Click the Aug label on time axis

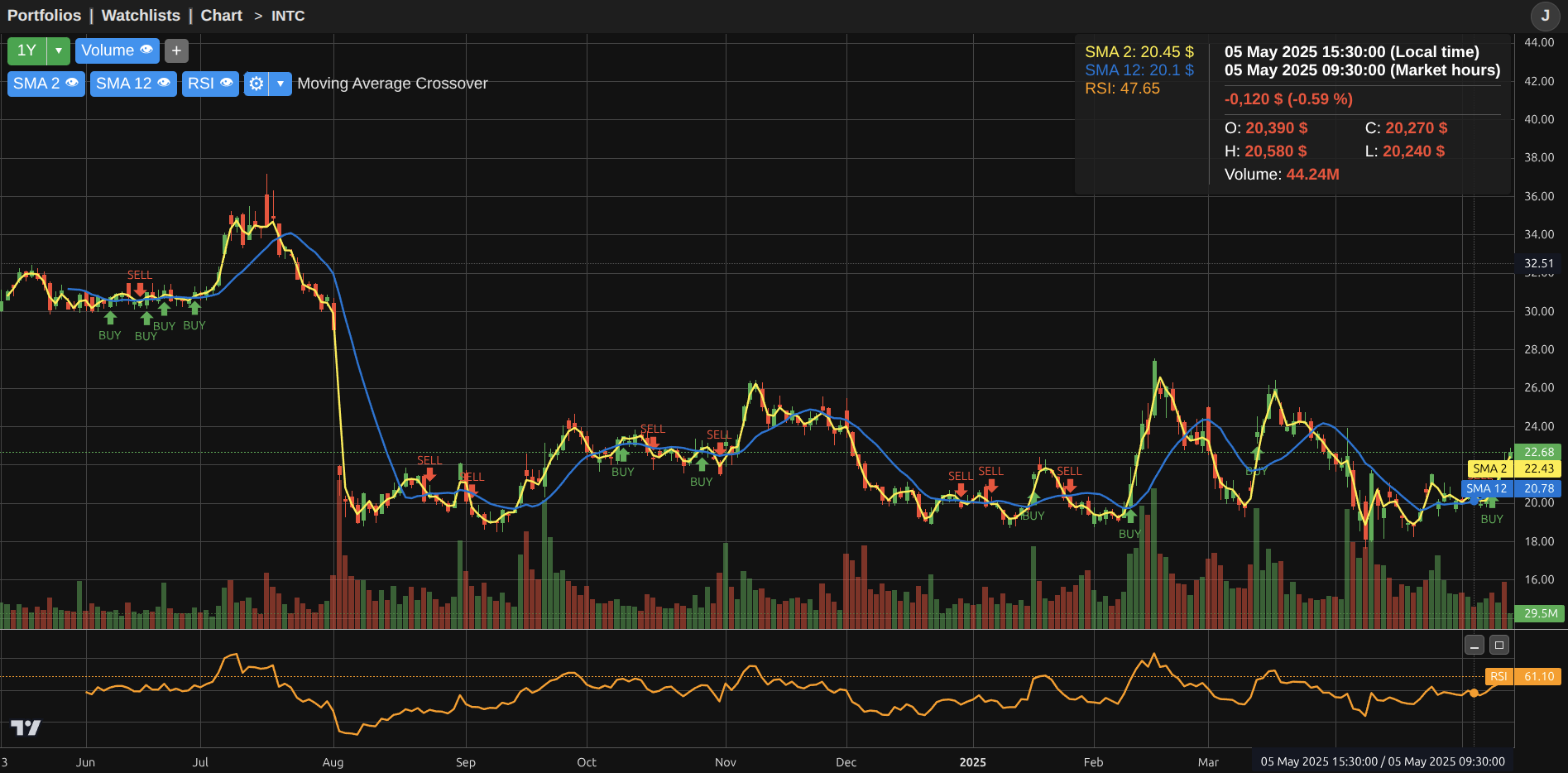(333, 762)
